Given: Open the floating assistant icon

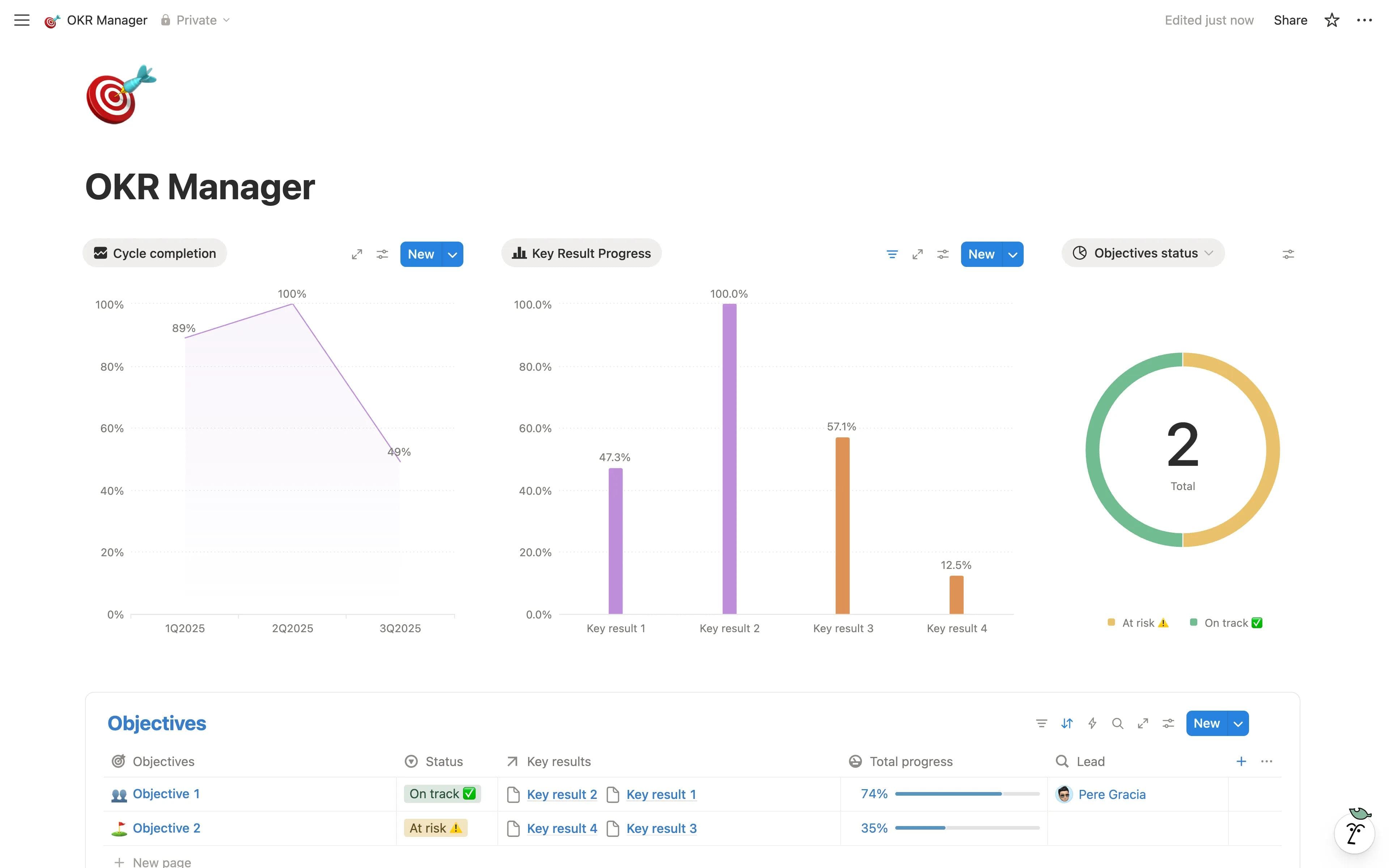Looking at the screenshot, I should click(1355, 832).
